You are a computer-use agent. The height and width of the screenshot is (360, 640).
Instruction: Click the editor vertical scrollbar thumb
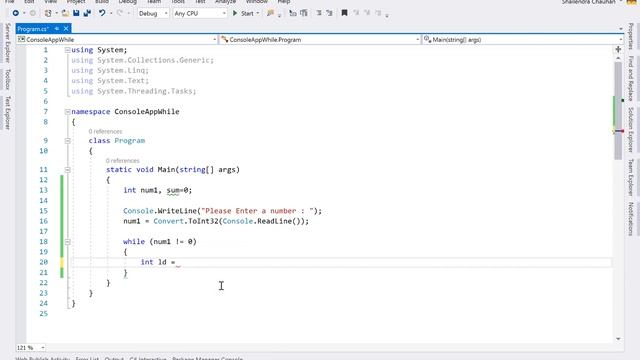pos(618,111)
